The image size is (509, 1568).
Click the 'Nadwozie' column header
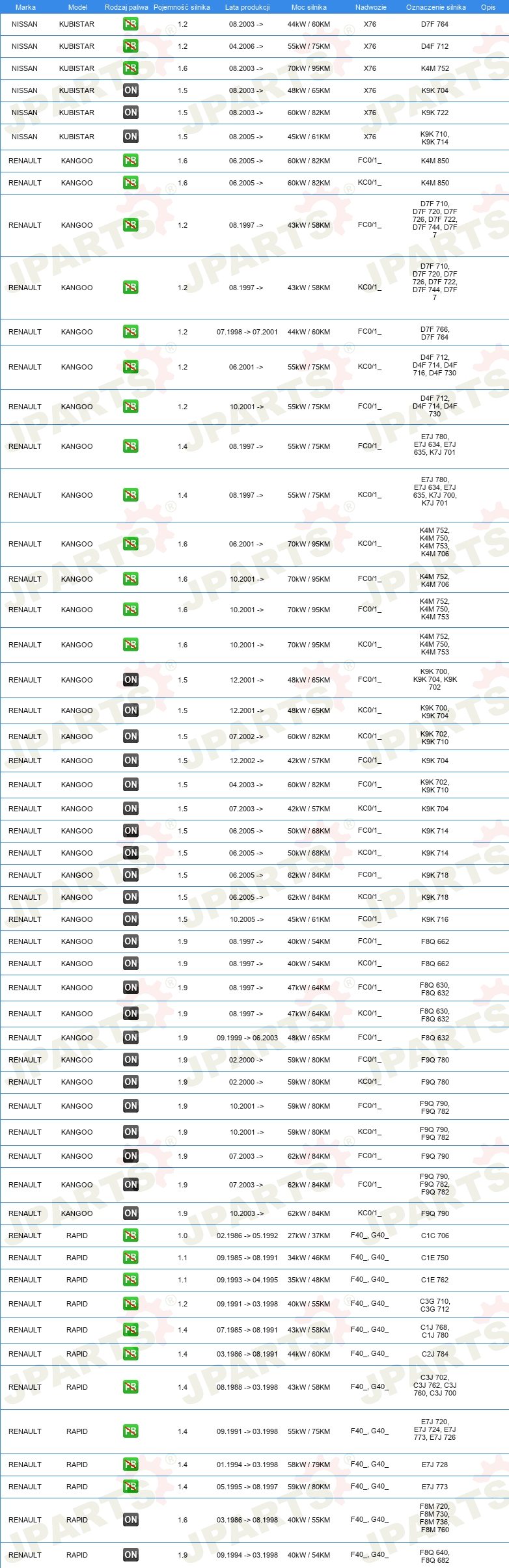(x=371, y=7)
